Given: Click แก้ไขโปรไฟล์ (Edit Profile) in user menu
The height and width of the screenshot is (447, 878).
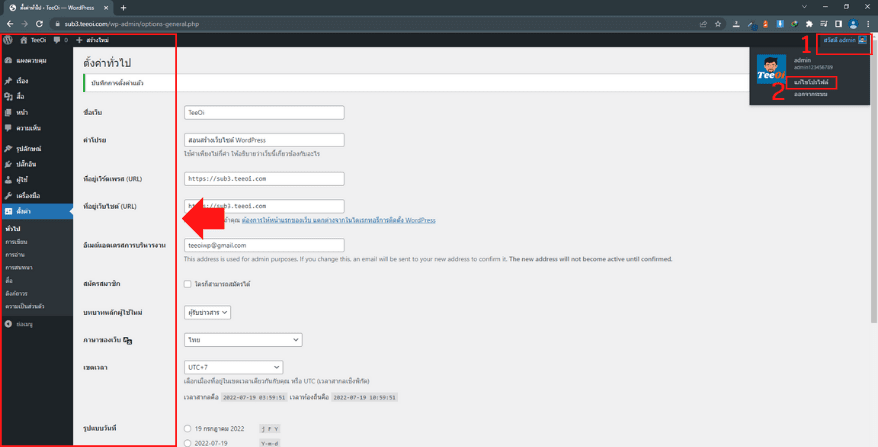Looking at the screenshot, I should click(x=811, y=82).
